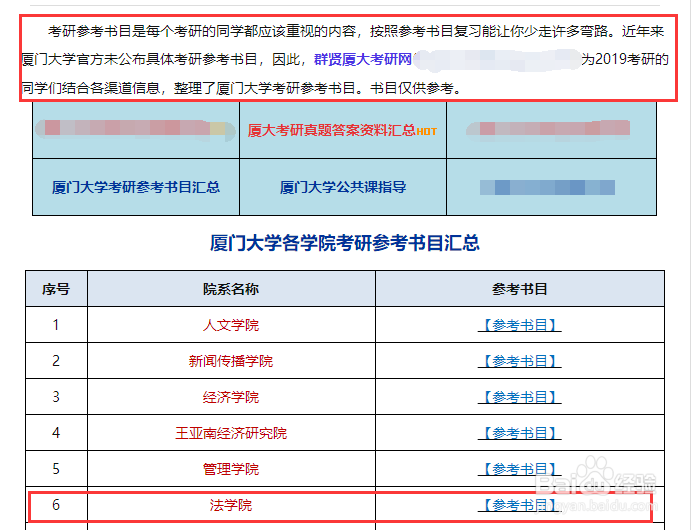
Task: Click the 院系名称 column header
Action: (231, 289)
